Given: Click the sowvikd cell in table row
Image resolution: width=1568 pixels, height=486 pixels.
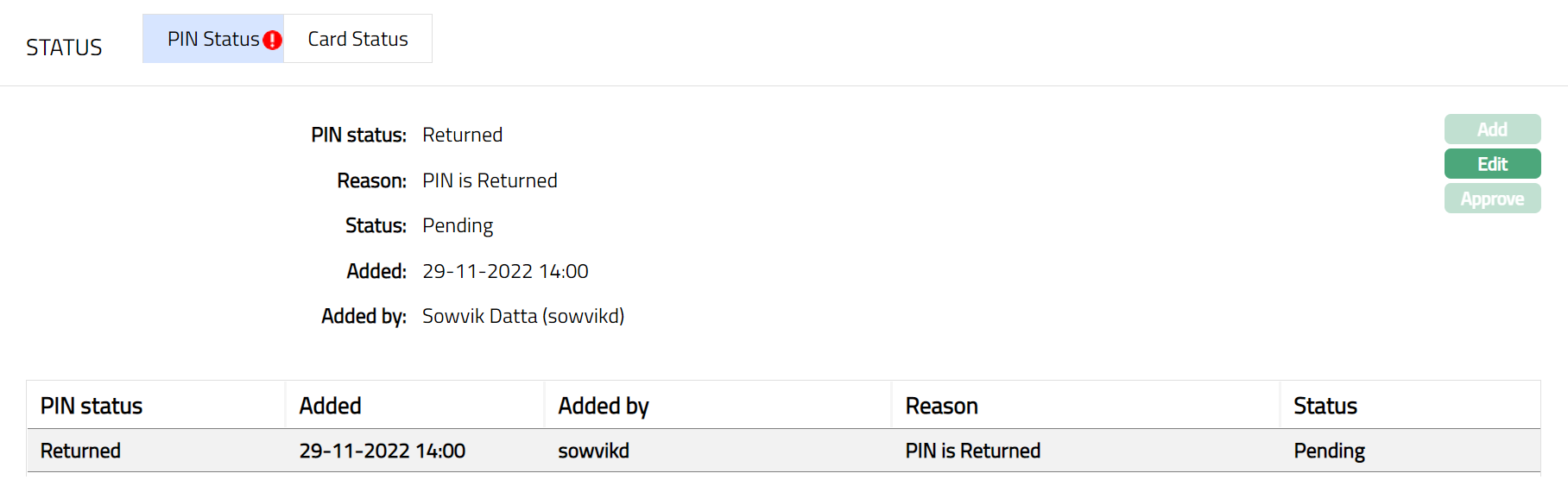Looking at the screenshot, I should 593,451.
